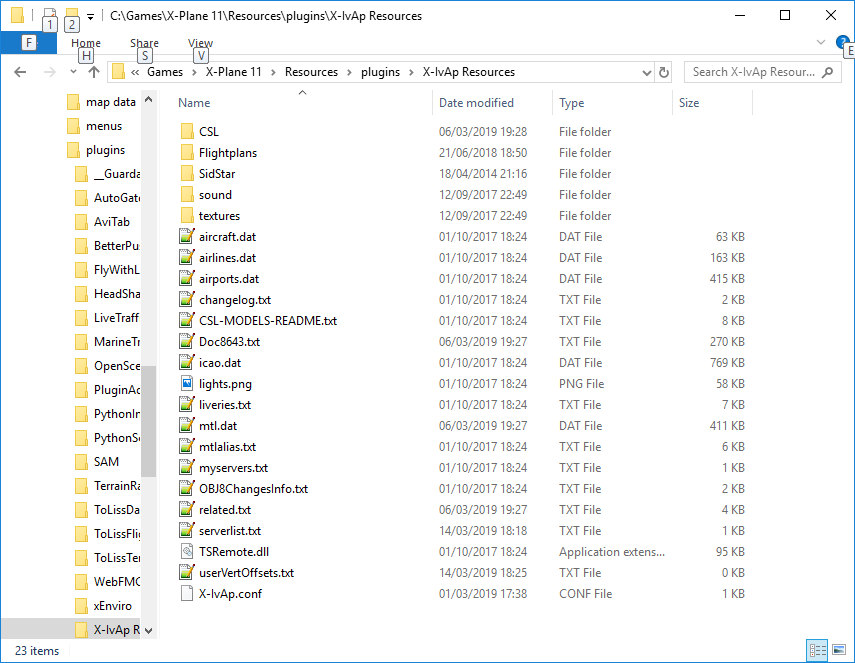The height and width of the screenshot is (663, 855).
Task: Click the search magnifier icon
Action: click(828, 72)
